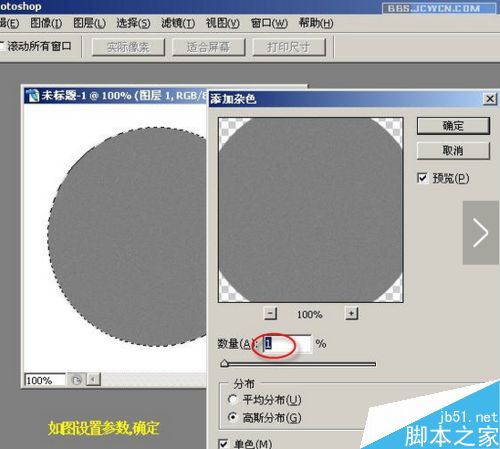Open the 视图(V) menu
Image resolution: width=500 pixels, height=449 pixels.
click(222, 23)
